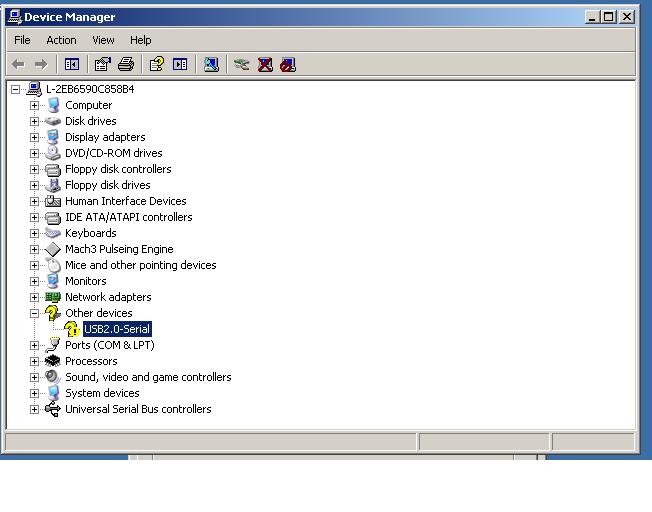Click the Update driver toolbar icon
This screenshot has width=652, height=512.
click(x=241, y=64)
